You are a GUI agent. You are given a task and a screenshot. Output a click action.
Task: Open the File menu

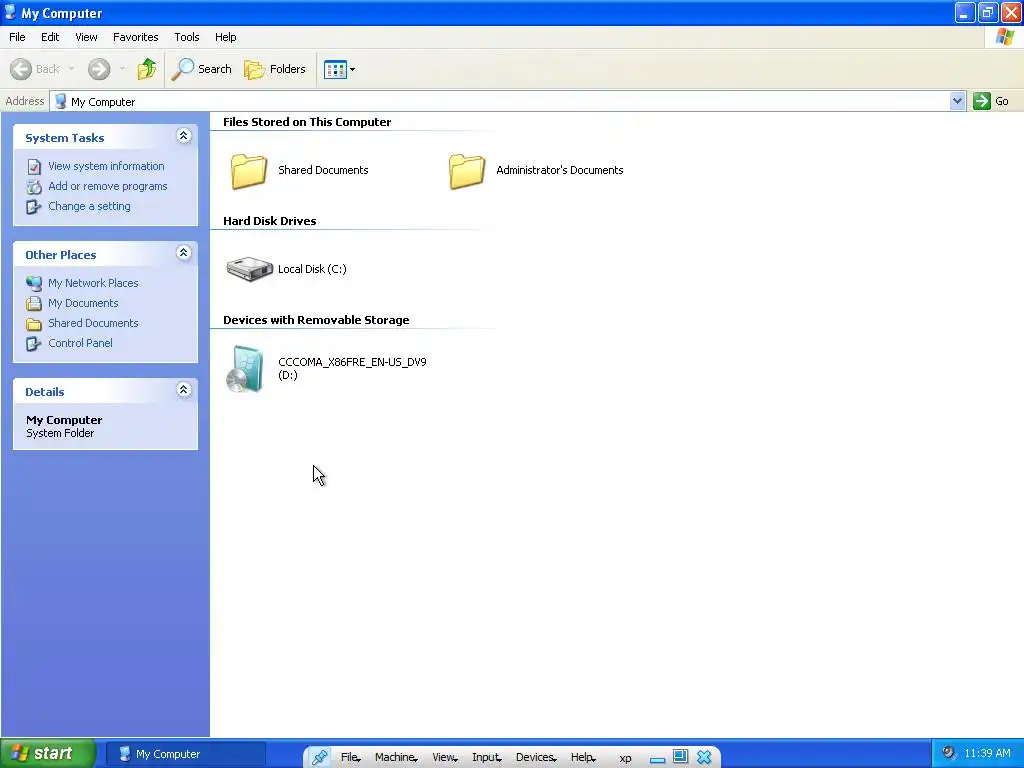18,37
